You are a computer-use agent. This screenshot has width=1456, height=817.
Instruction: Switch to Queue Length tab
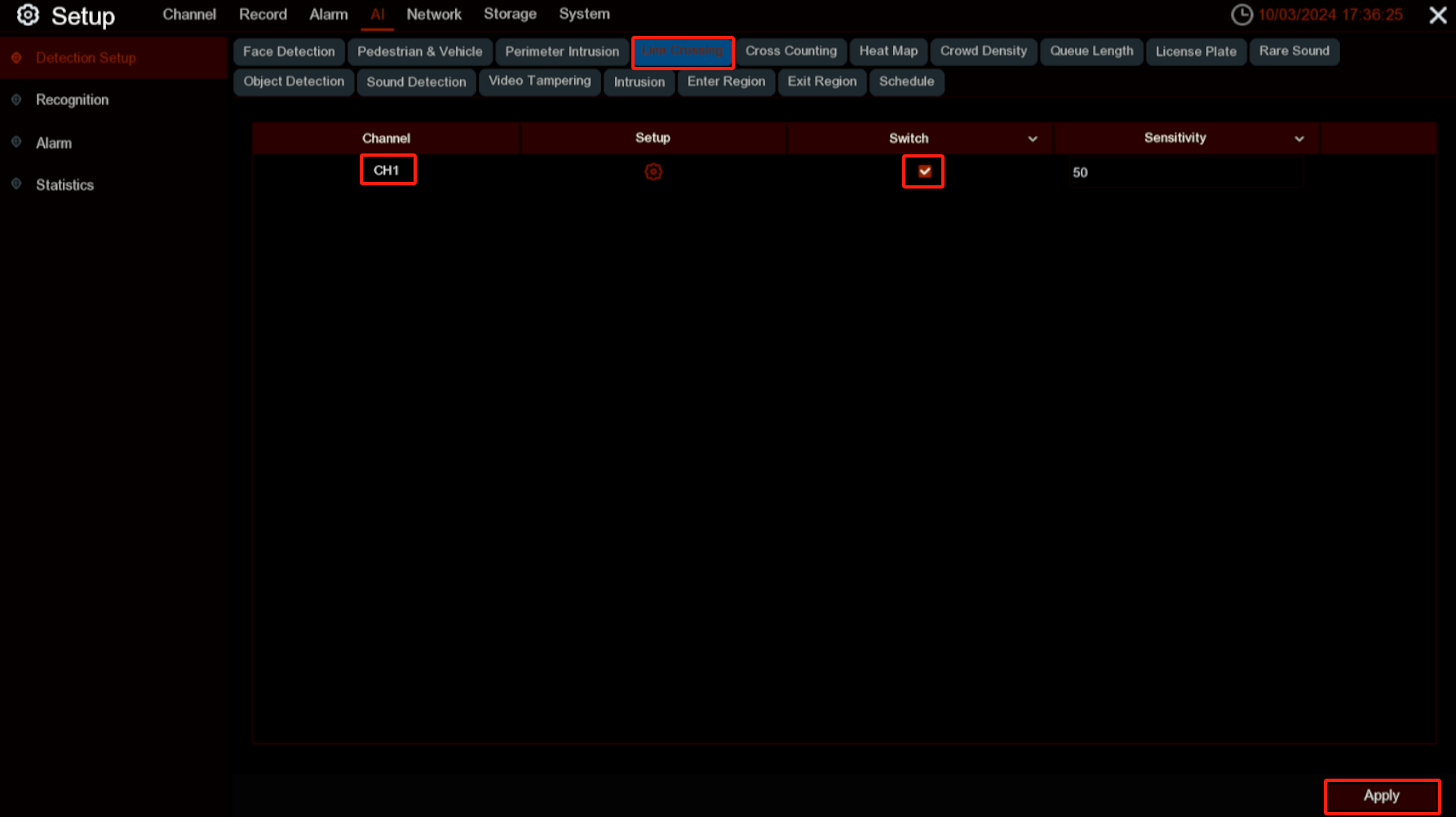pyautogui.click(x=1091, y=51)
